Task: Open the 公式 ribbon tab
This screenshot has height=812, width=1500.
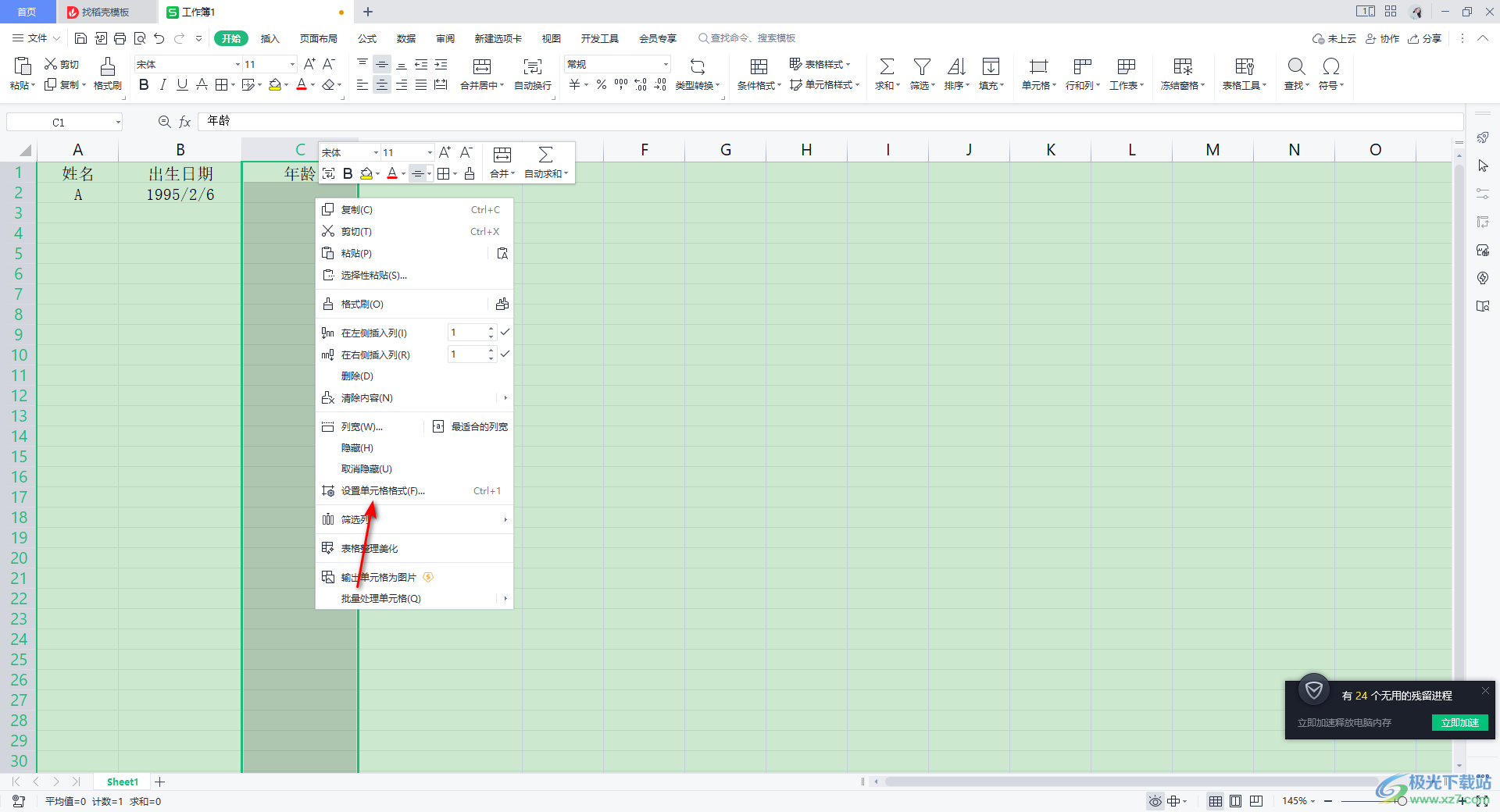Action: (x=367, y=38)
